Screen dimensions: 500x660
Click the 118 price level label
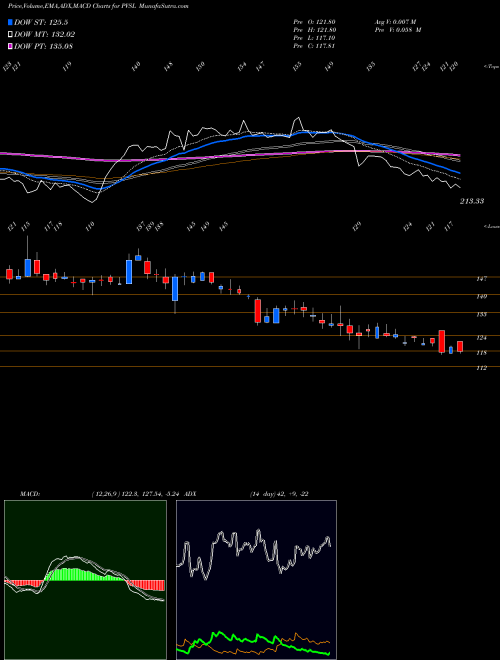pyautogui.click(x=482, y=353)
